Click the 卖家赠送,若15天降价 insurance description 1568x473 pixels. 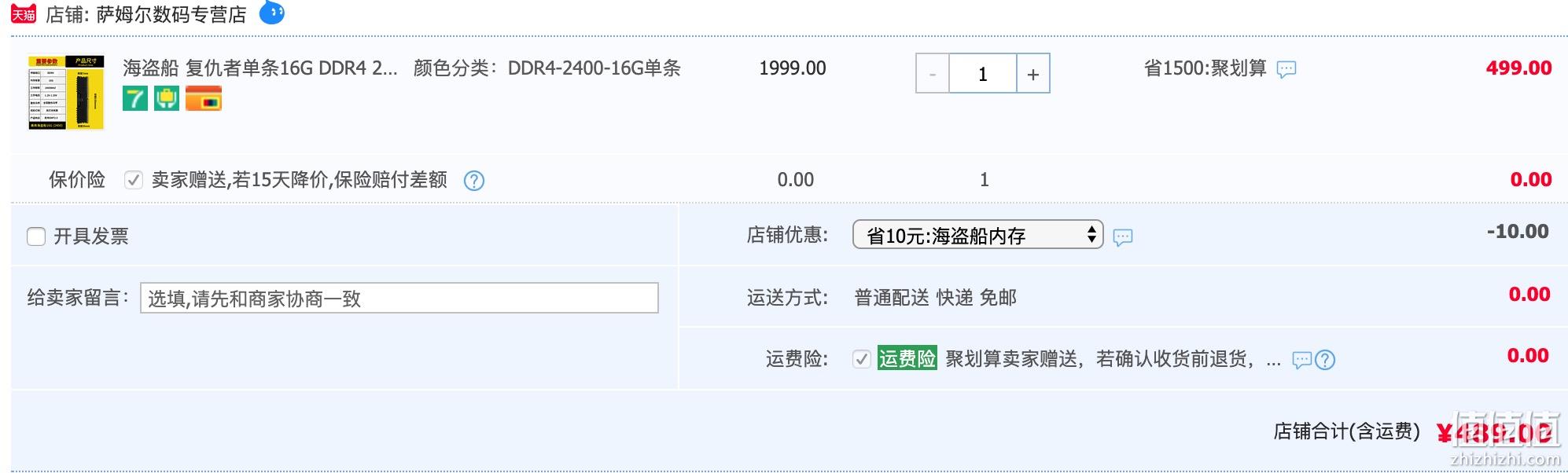coord(300,180)
